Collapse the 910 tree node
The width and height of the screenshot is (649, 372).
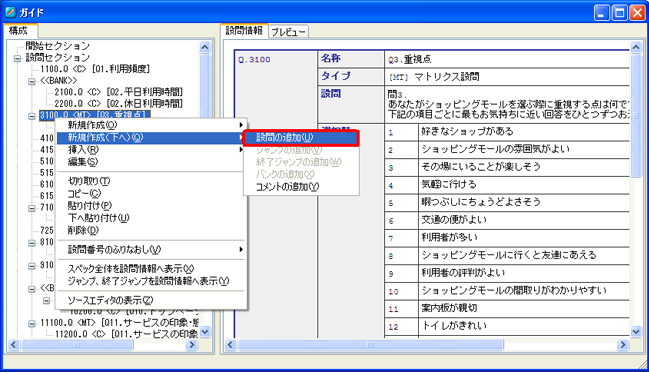tap(32, 266)
